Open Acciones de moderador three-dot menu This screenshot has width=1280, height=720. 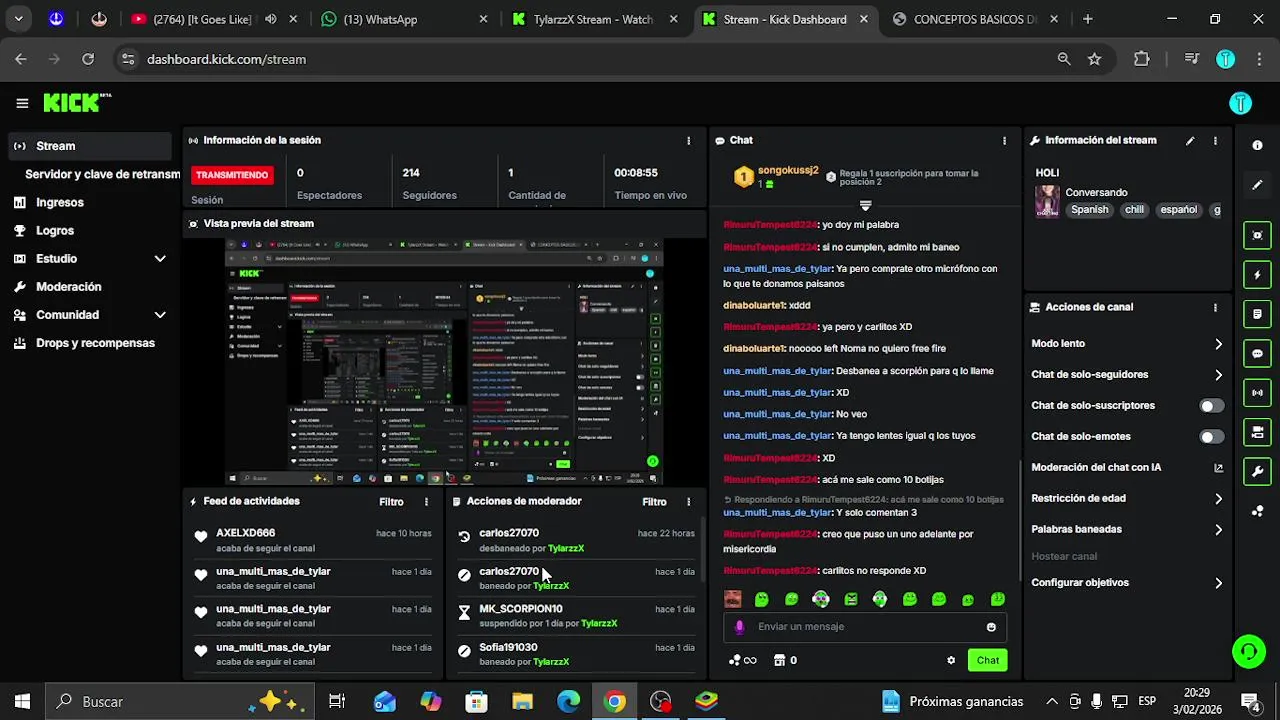click(688, 502)
